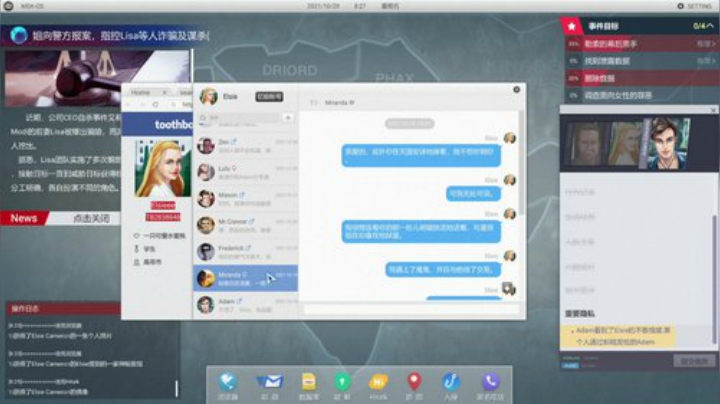Click the gavel news image
720x404 pixels.
(x=96, y=78)
